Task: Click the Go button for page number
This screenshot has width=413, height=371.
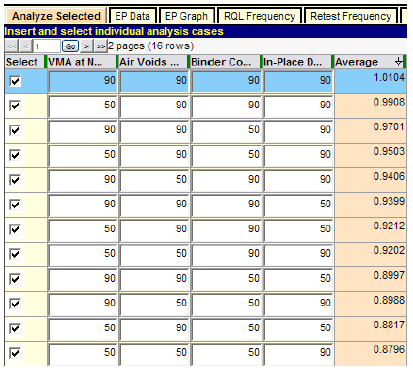Action: [70, 46]
